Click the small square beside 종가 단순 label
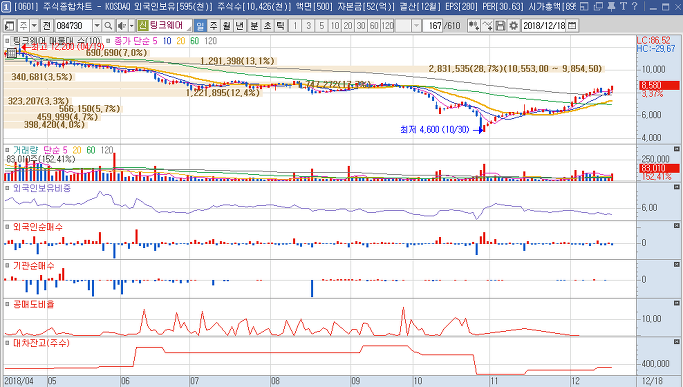Screen dimensions: 683x387 tap(108, 41)
